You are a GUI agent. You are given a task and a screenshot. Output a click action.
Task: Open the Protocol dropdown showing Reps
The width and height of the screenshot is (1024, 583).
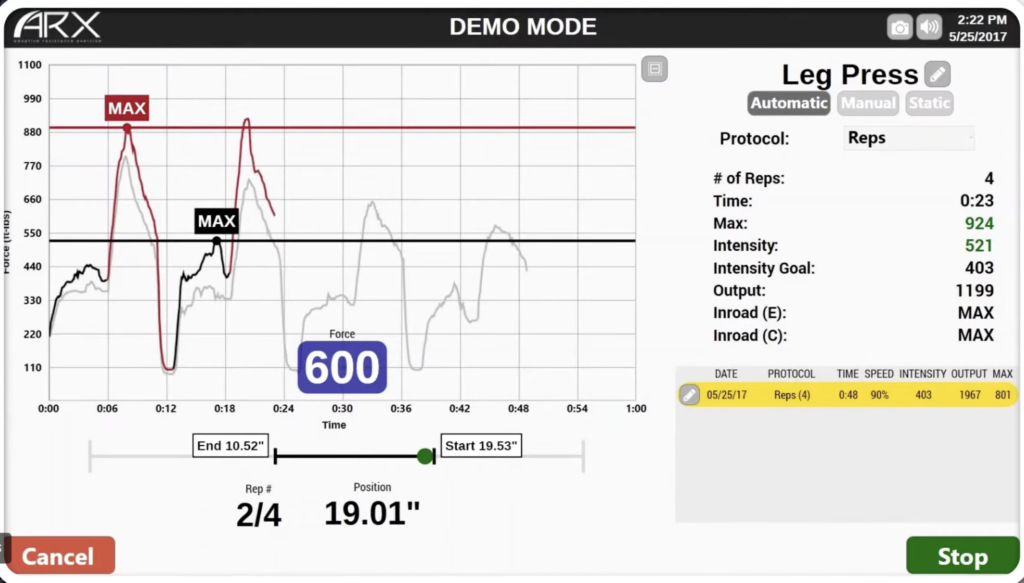[x=908, y=138]
